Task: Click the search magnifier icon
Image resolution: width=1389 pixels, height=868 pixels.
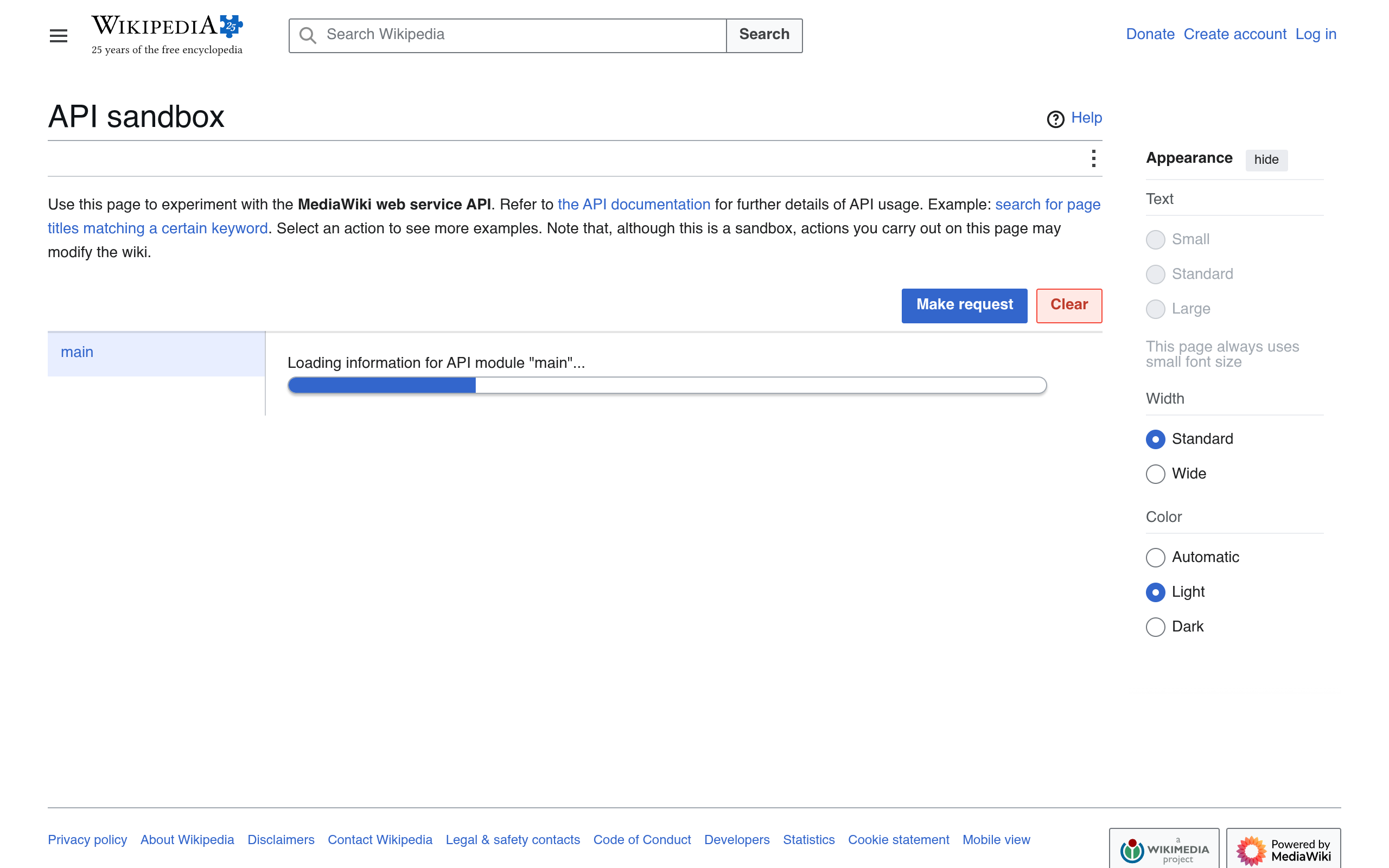Action: tap(308, 36)
